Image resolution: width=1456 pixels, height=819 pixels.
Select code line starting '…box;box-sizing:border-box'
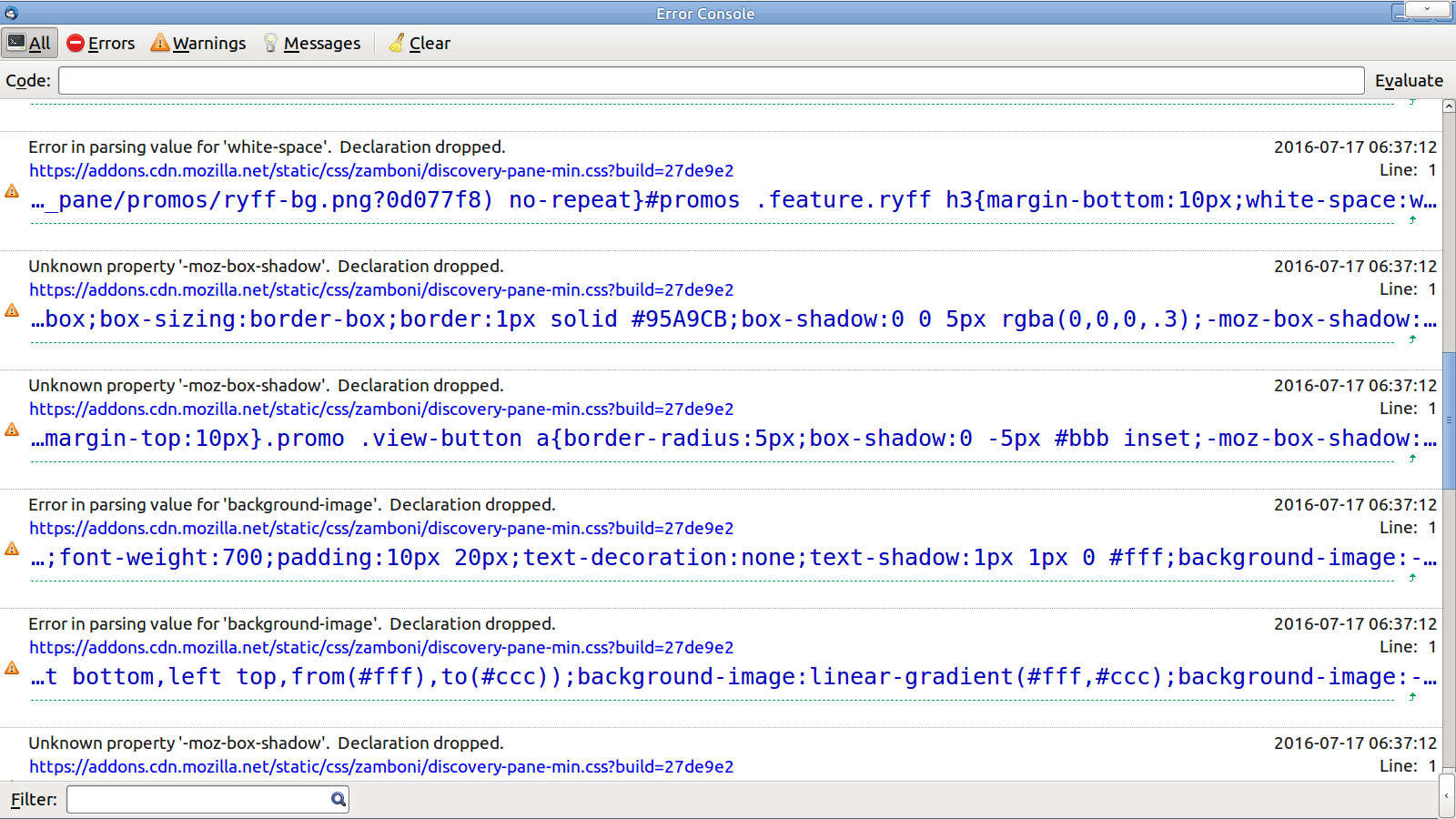pyautogui.click(x=733, y=319)
